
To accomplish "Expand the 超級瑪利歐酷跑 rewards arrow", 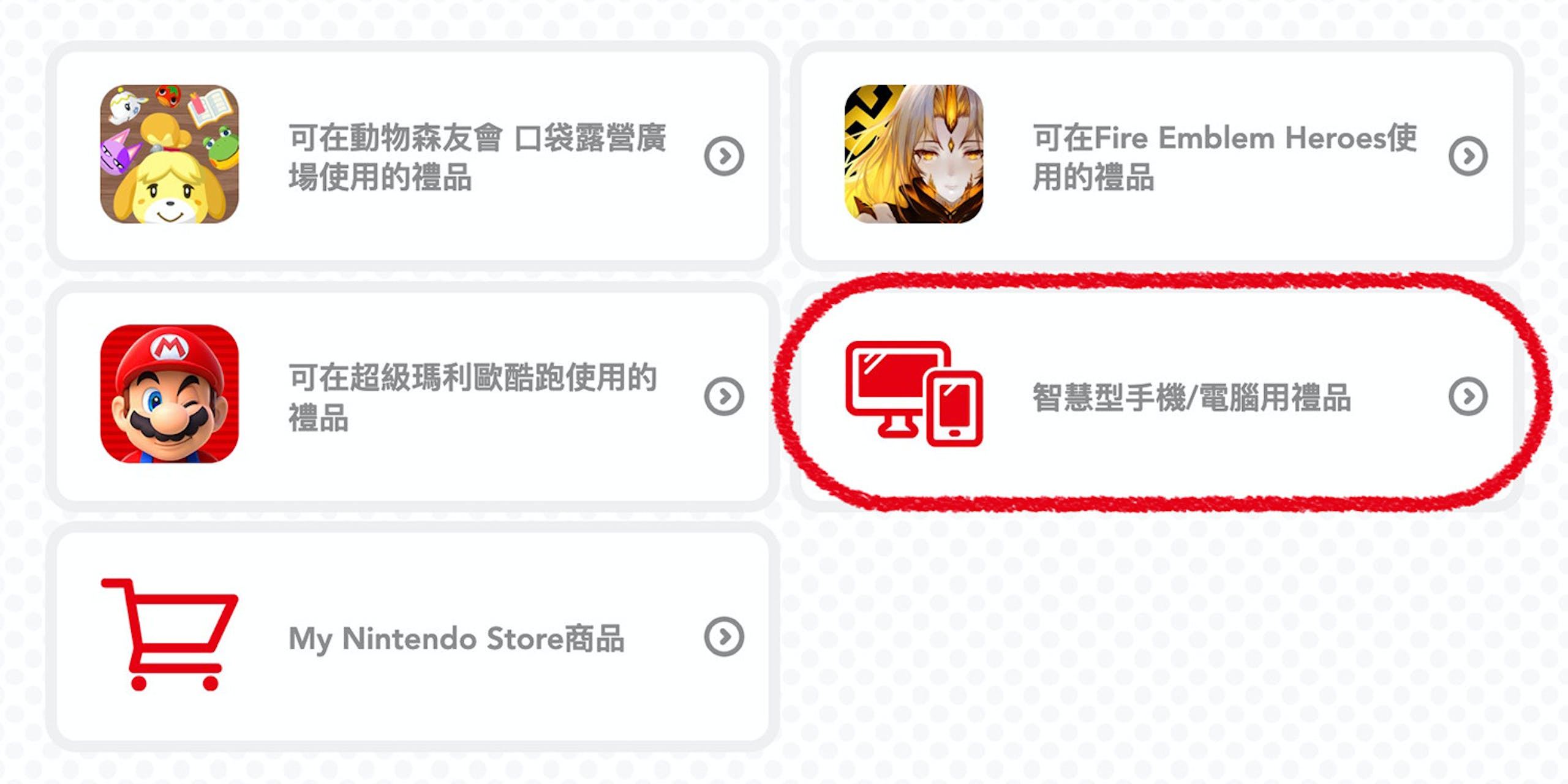I will [x=724, y=396].
